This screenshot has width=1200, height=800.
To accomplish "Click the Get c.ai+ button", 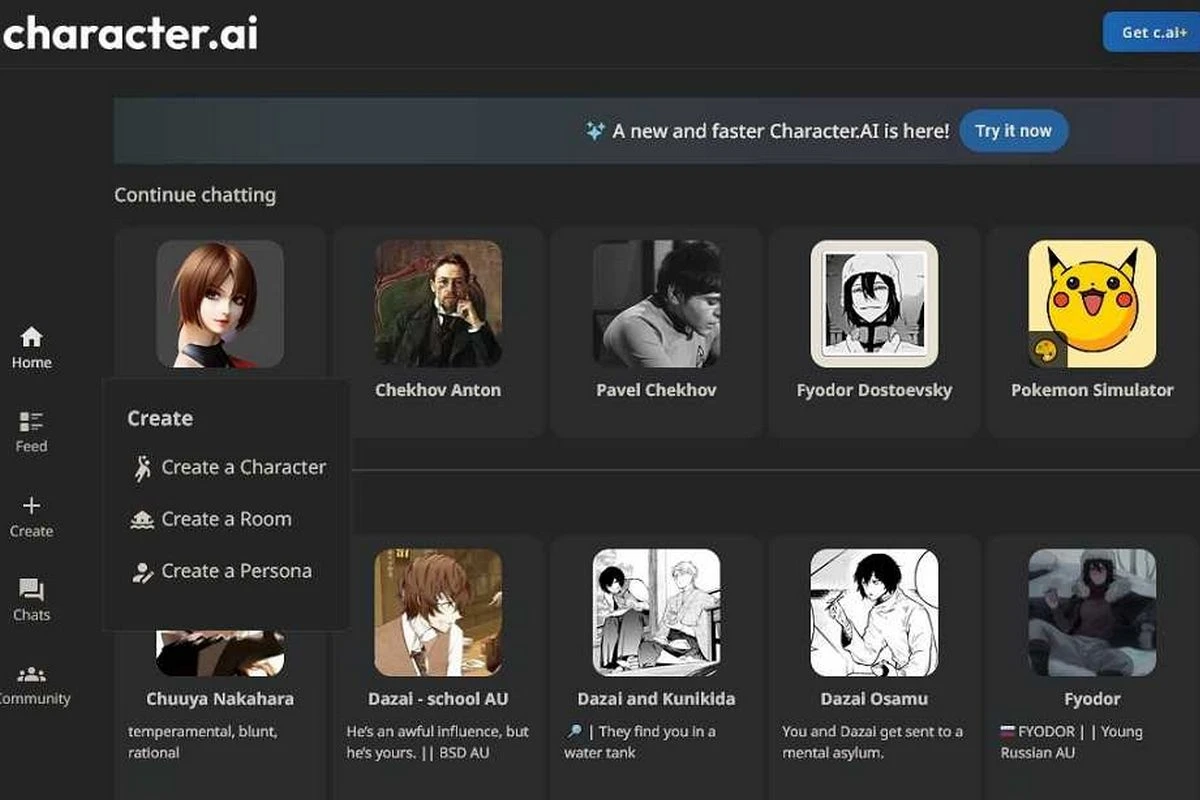I will [x=1152, y=32].
